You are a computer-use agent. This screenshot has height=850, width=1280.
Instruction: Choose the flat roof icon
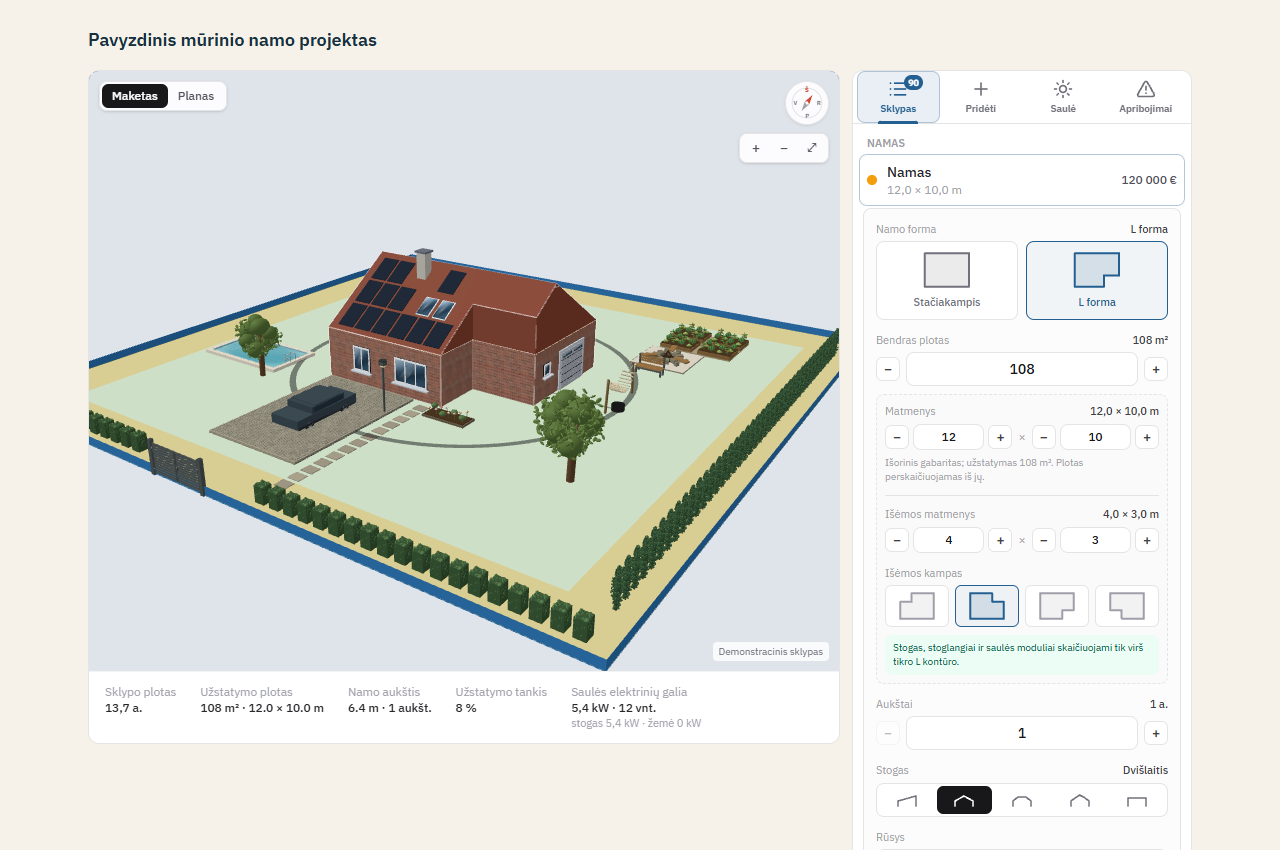(1137, 800)
